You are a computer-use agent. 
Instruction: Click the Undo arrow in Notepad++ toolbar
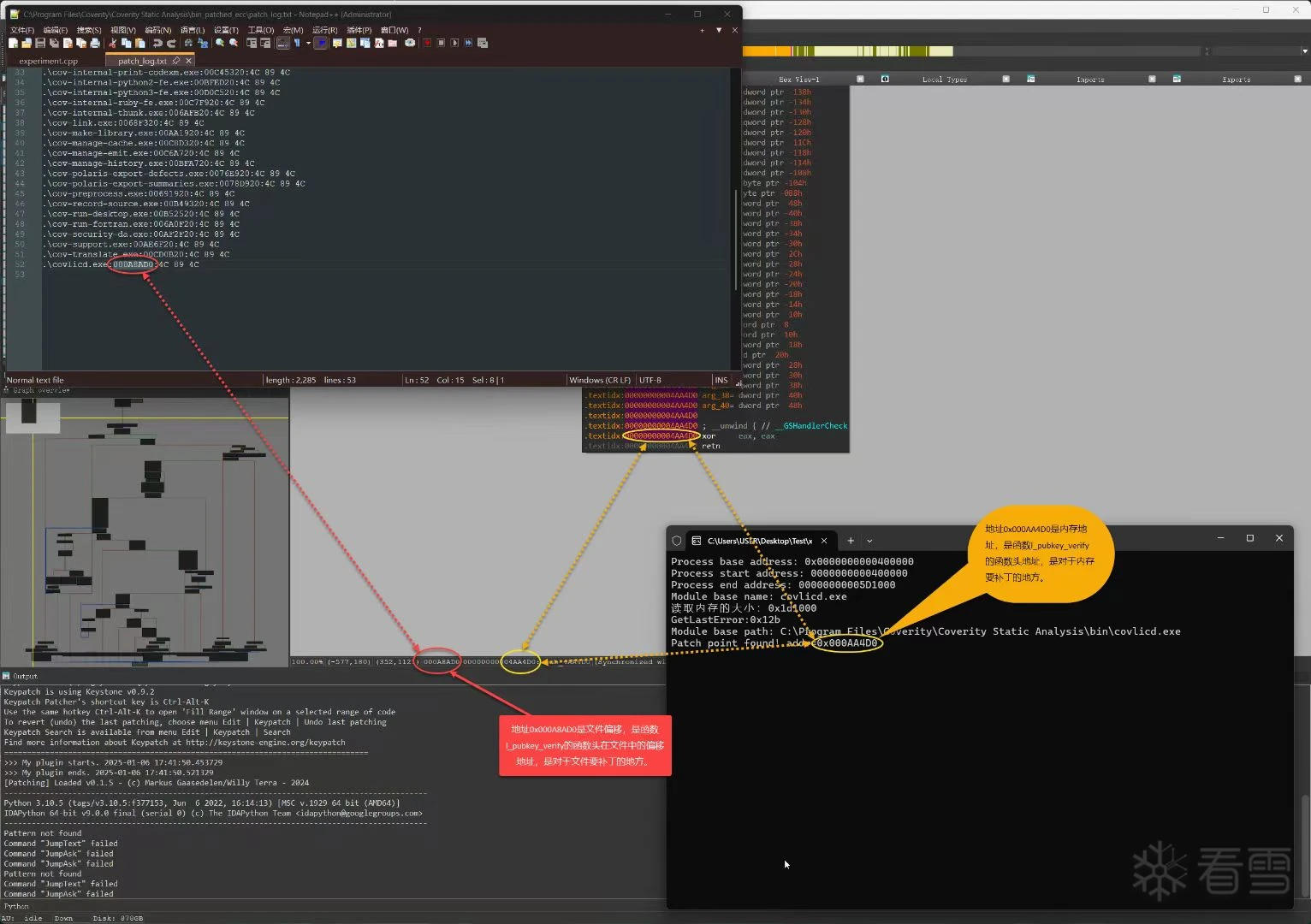pyautogui.click(x=157, y=43)
